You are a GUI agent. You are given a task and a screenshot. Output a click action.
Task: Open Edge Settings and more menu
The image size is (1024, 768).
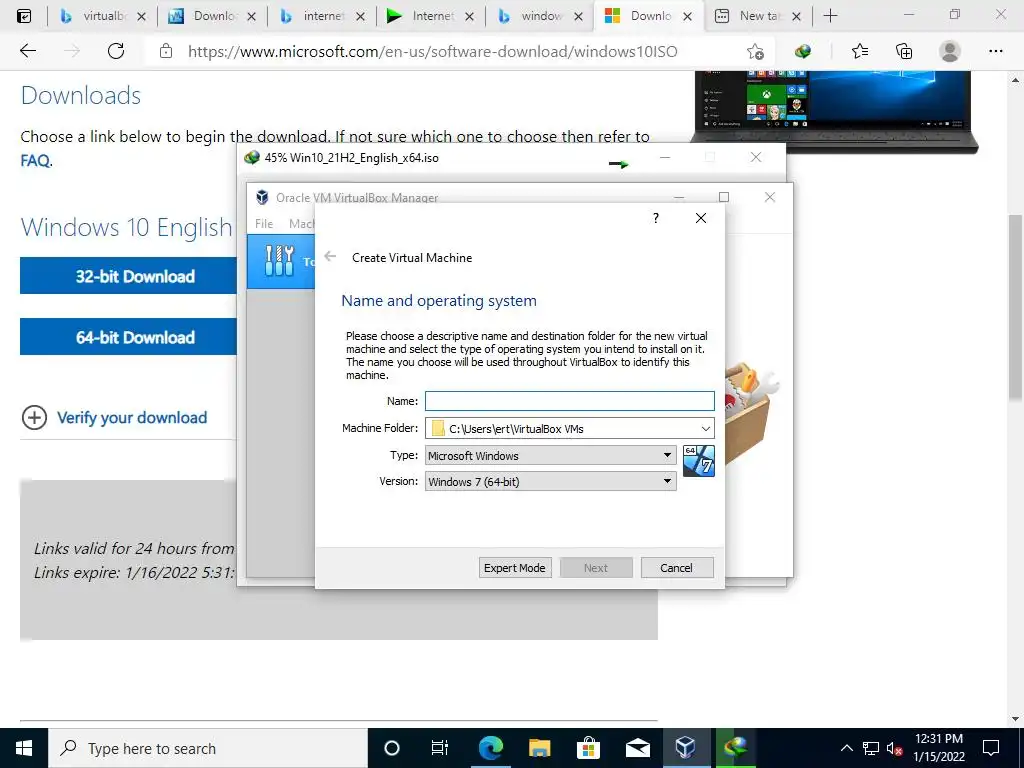point(995,52)
